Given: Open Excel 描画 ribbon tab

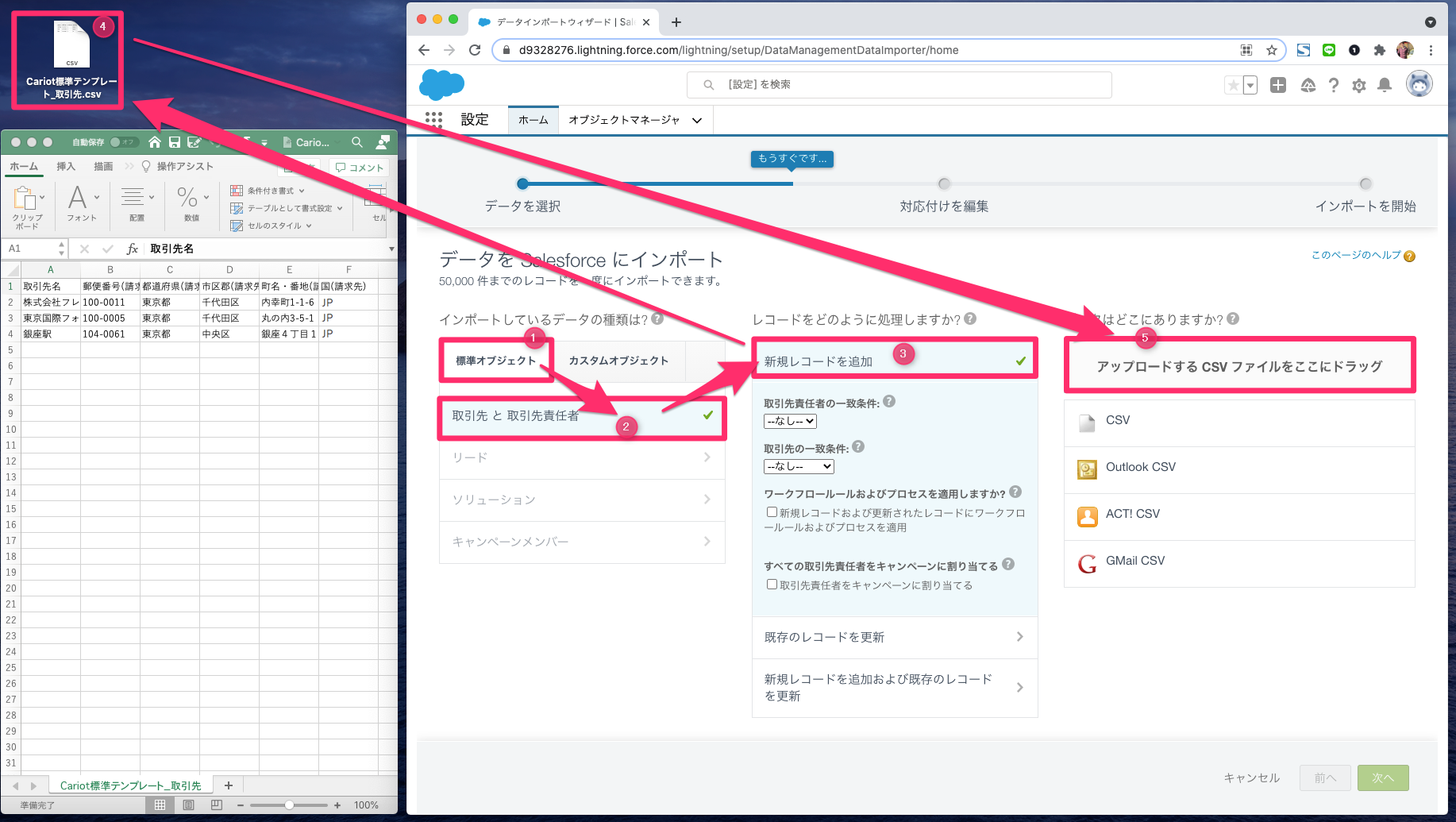Looking at the screenshot, I should [x=103, y=166].
